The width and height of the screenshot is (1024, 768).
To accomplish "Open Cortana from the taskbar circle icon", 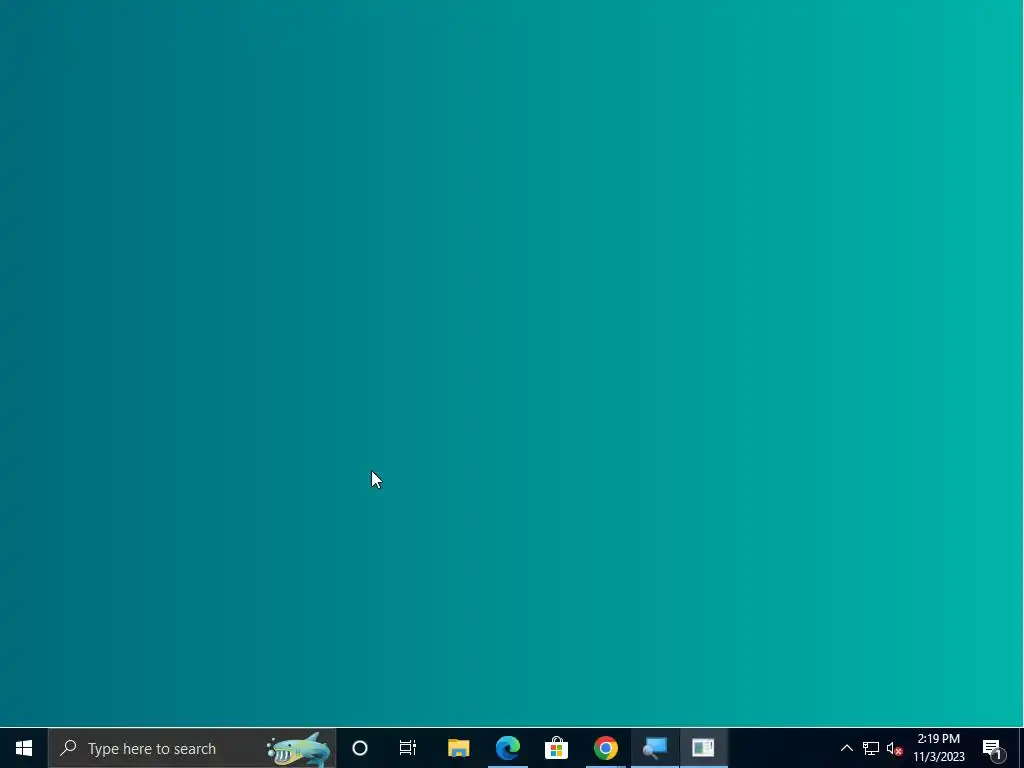I will pos(360,748).
